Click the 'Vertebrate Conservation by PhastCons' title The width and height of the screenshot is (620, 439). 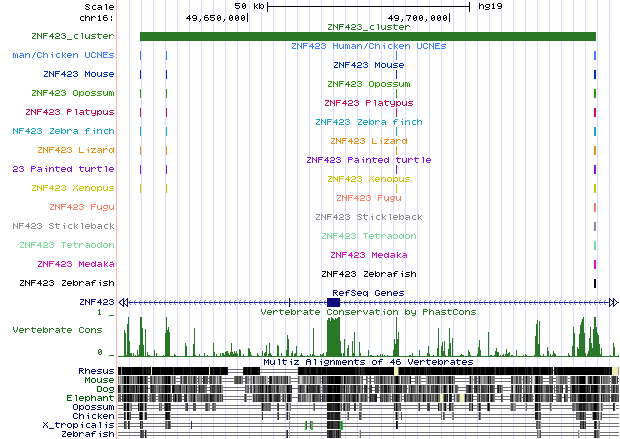[x=368, y=312]
